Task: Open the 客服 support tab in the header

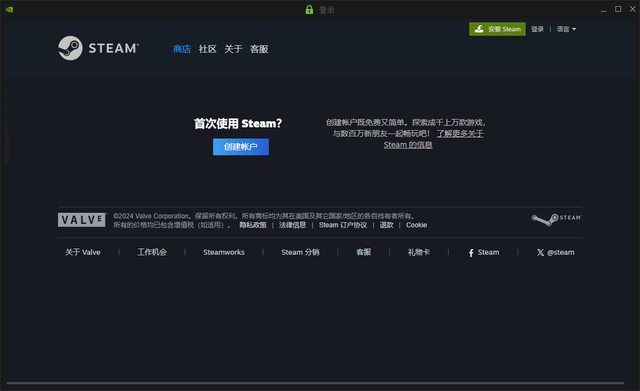Action: (259, 49)
